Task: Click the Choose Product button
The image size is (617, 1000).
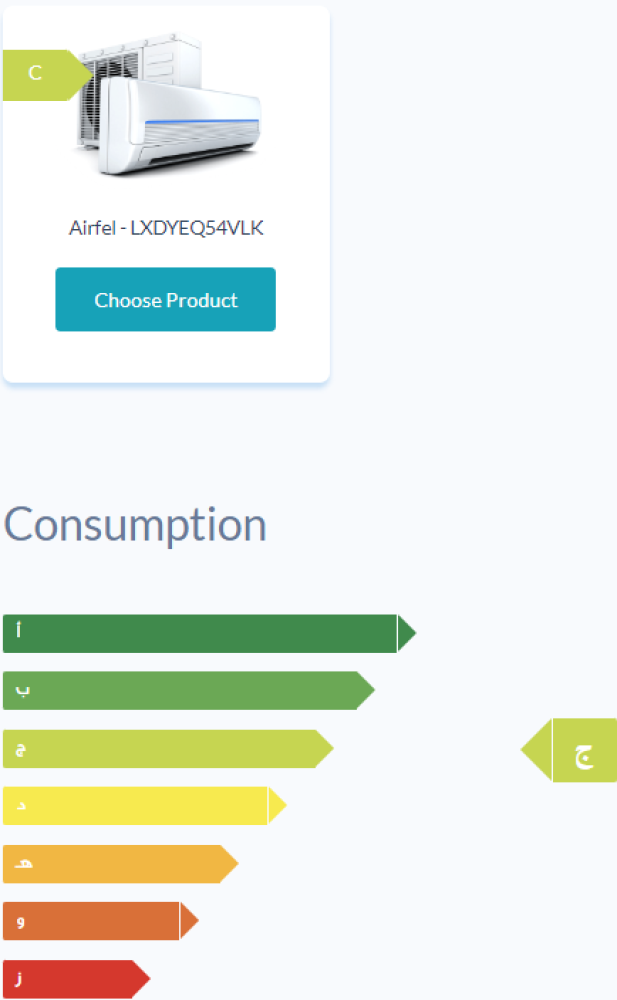Action: (x=166, y=299)
